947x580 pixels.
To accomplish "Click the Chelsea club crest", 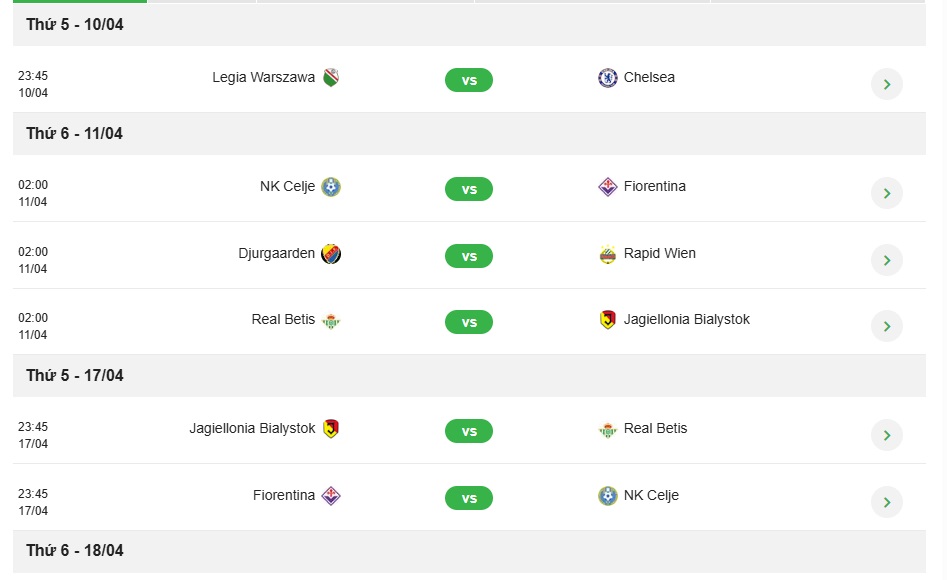I will (x=608, y=78).
